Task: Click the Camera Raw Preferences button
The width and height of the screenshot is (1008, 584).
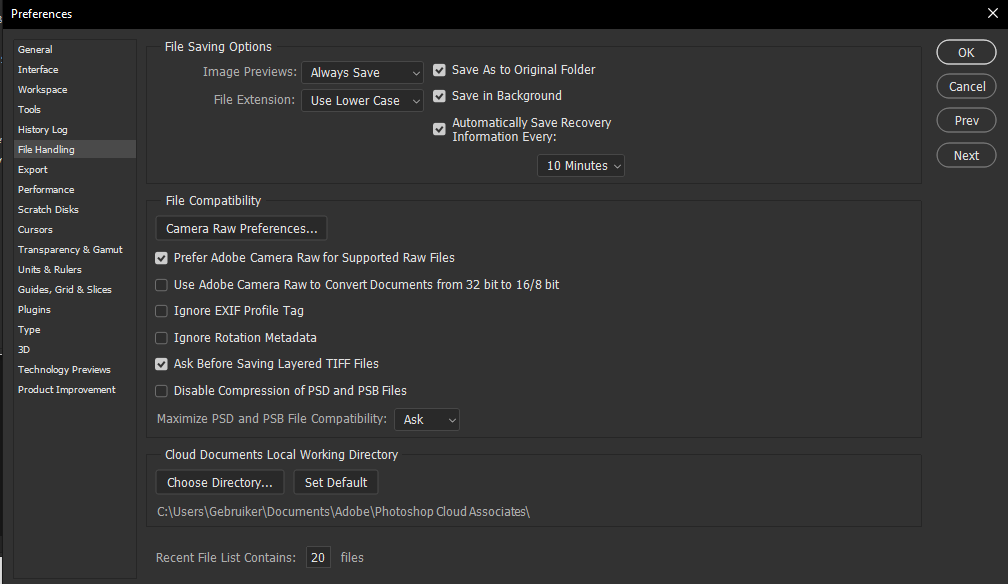Action: [x=241, y=229]
